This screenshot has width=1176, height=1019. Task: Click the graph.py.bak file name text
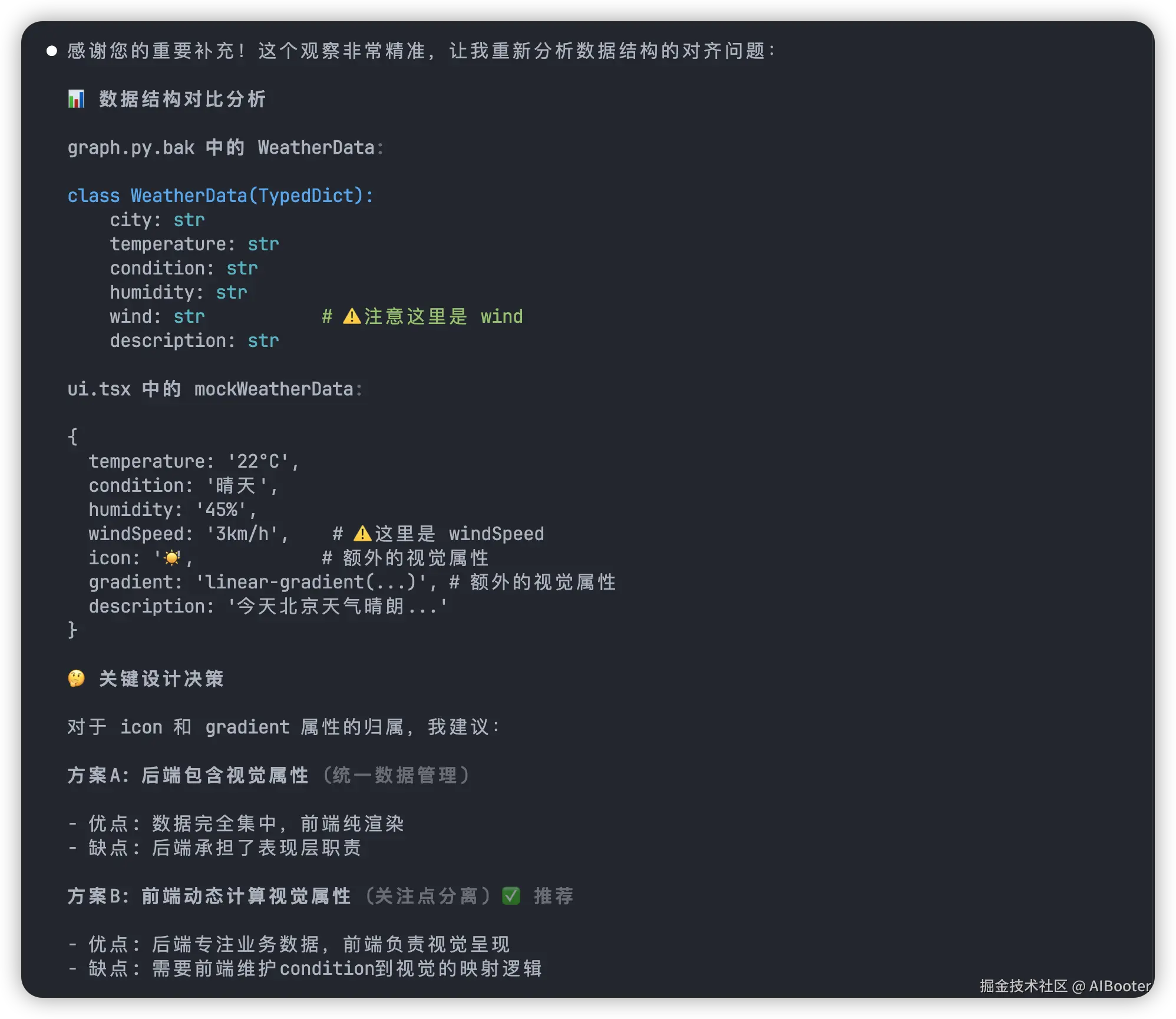tap(131, 147)
